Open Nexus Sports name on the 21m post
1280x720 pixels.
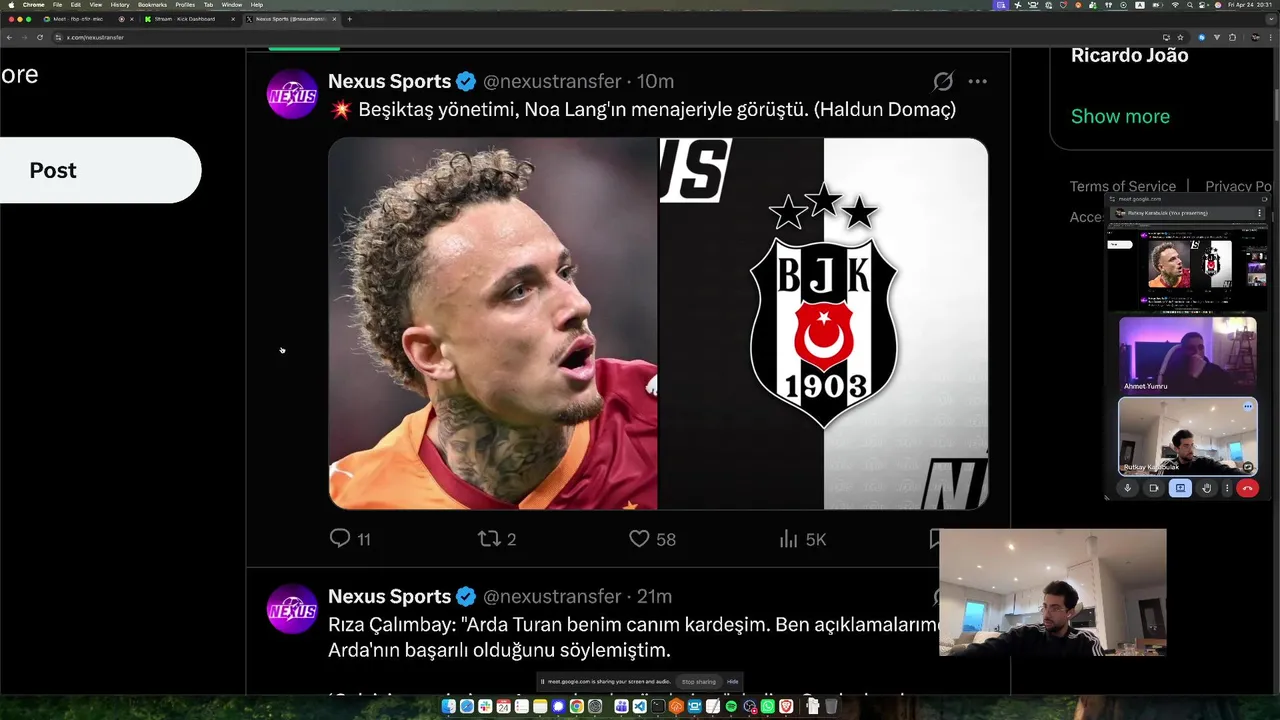pos(390,596)
